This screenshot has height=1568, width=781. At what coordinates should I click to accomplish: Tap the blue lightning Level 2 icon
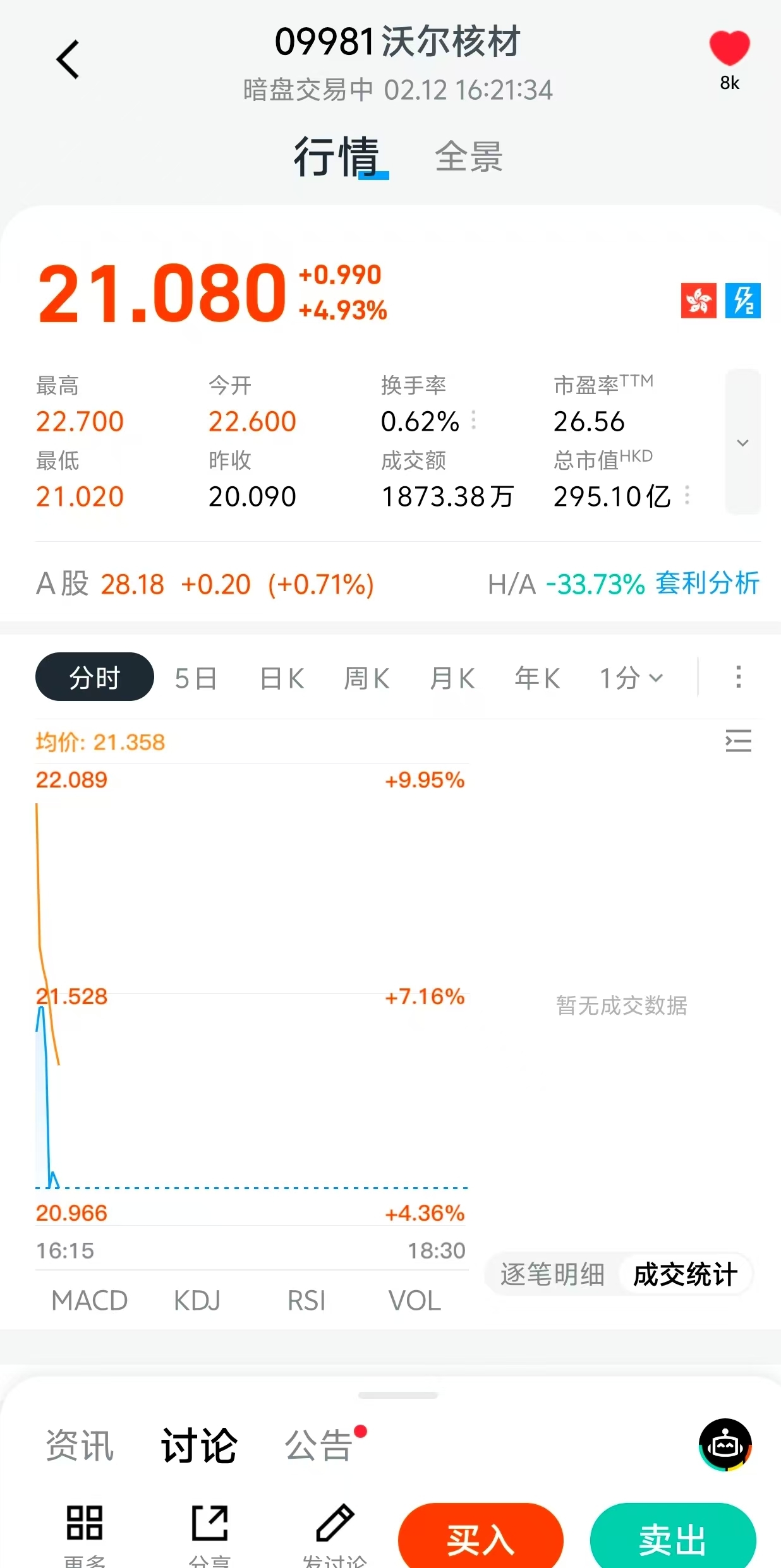click(x=742, y=301)
